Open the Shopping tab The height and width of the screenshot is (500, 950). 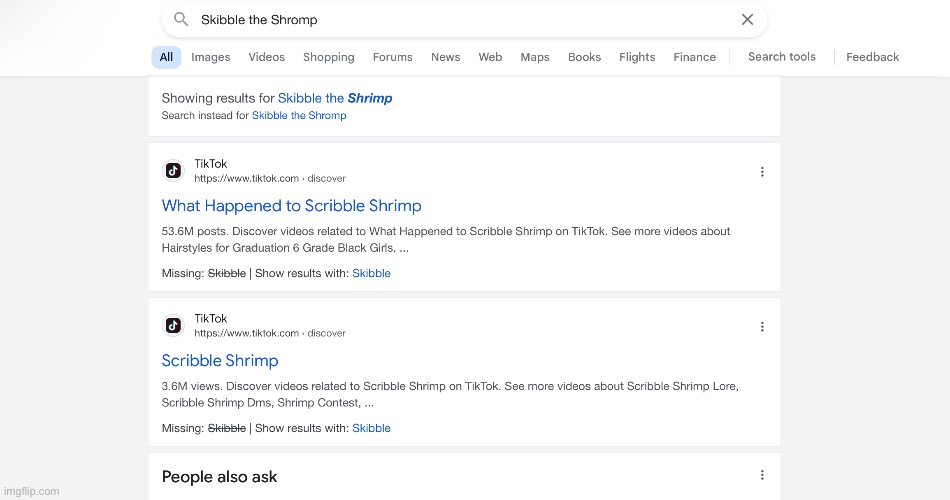pos(328,57)
